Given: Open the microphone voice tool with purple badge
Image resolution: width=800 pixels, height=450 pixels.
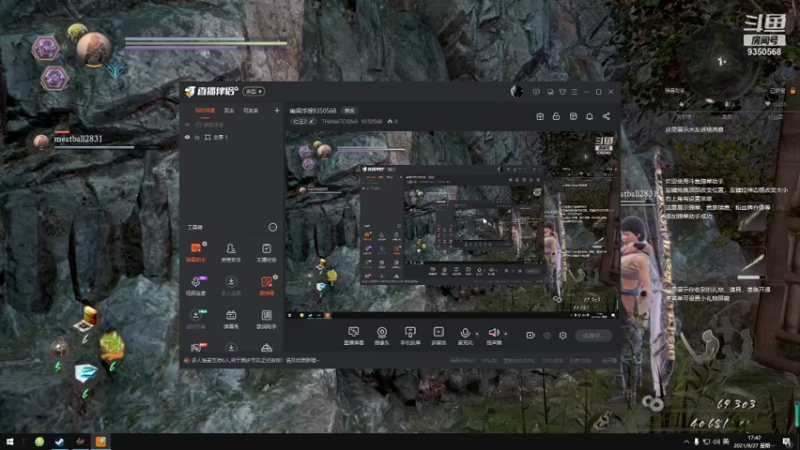Looking at the screenshot, I should [196, 285].
